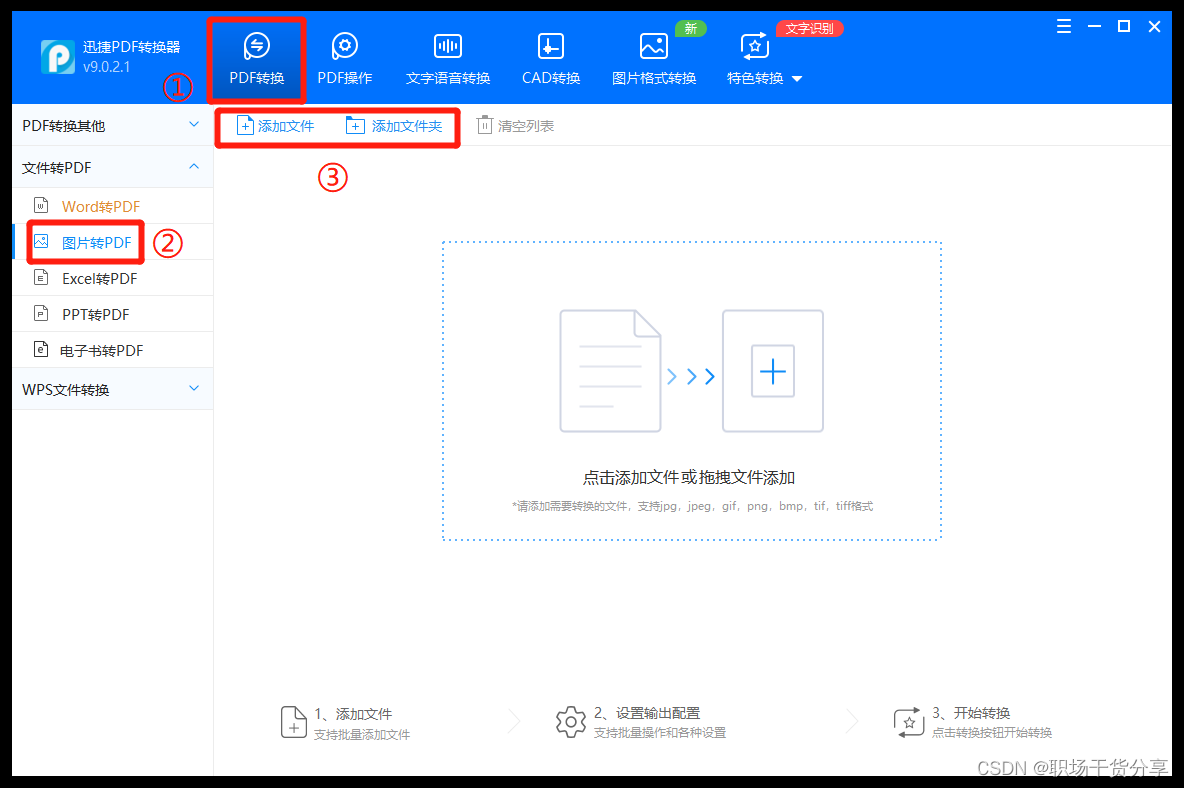Select the 图片格式转换 tab
The width and height of the screenshot is (1184, 788).
pos(653,60)
